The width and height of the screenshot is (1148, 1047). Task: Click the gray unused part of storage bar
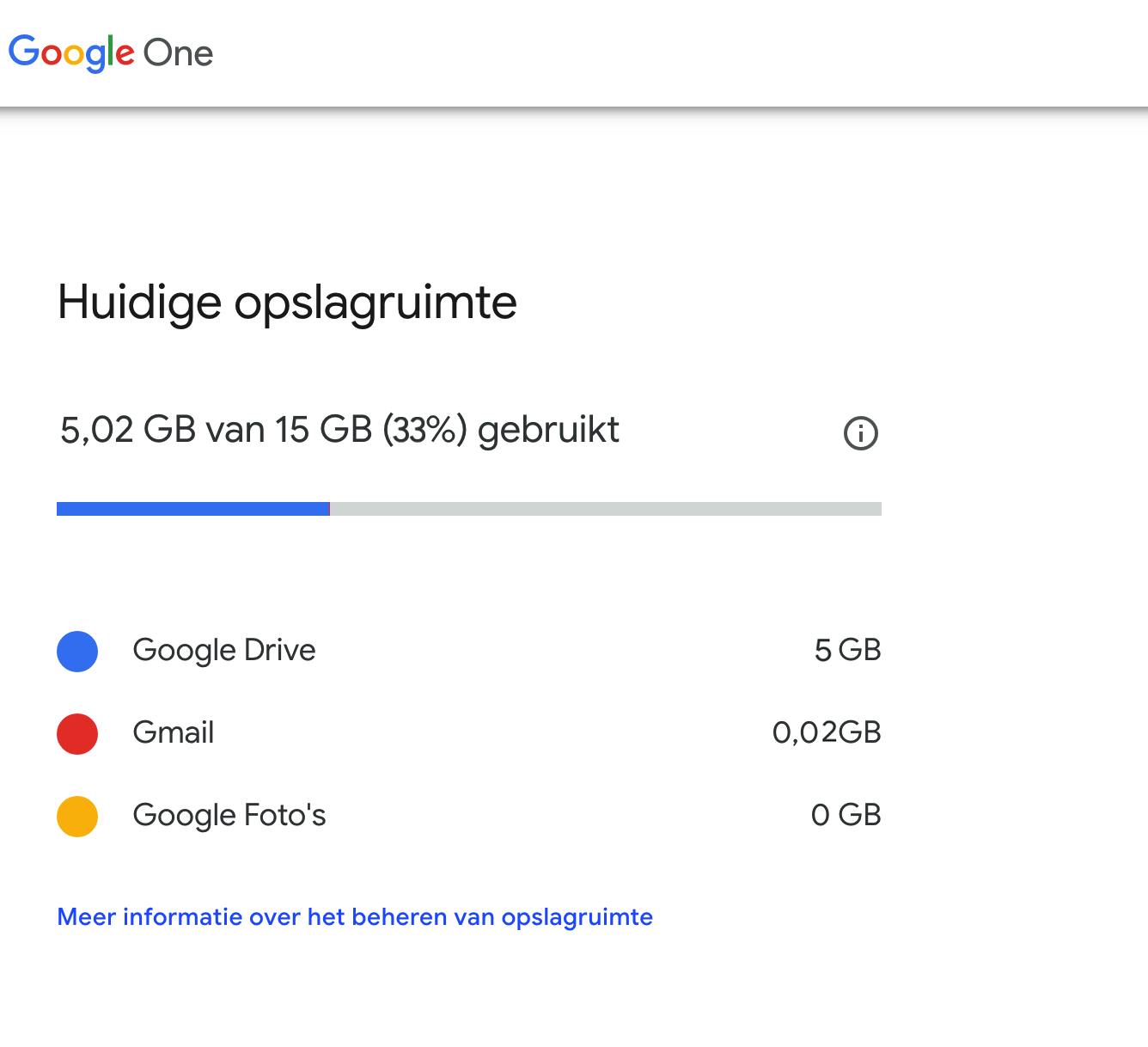(x=605, y=509)
